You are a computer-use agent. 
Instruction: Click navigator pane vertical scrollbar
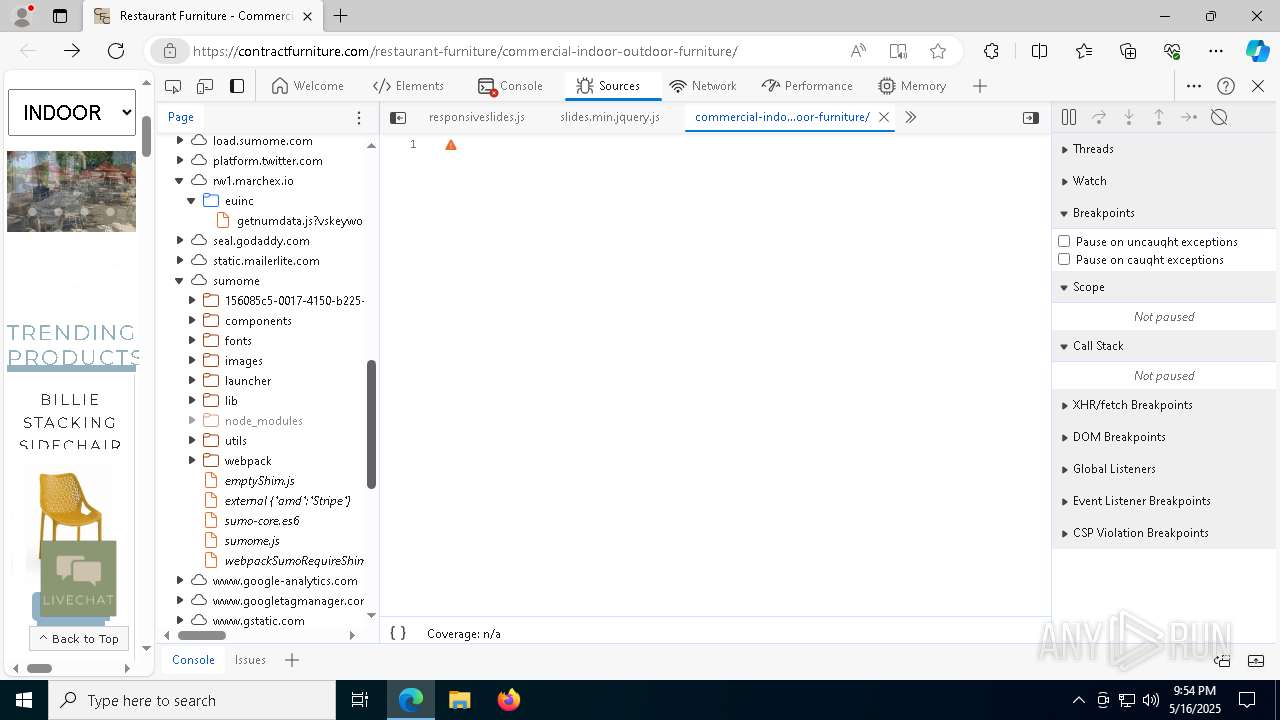[x=371, y=424]
